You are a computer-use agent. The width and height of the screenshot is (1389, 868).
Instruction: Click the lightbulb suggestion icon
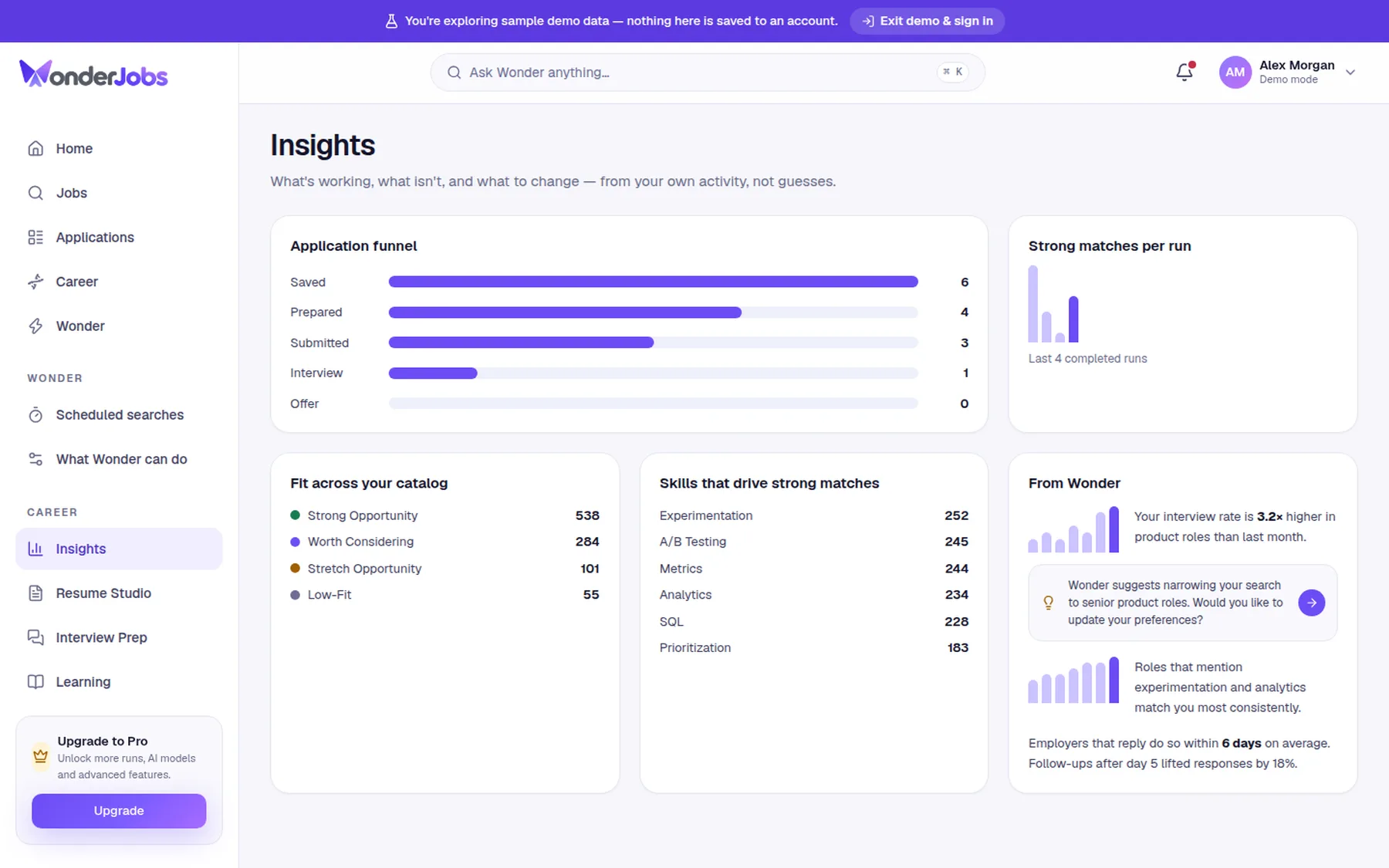(1048, 603)
